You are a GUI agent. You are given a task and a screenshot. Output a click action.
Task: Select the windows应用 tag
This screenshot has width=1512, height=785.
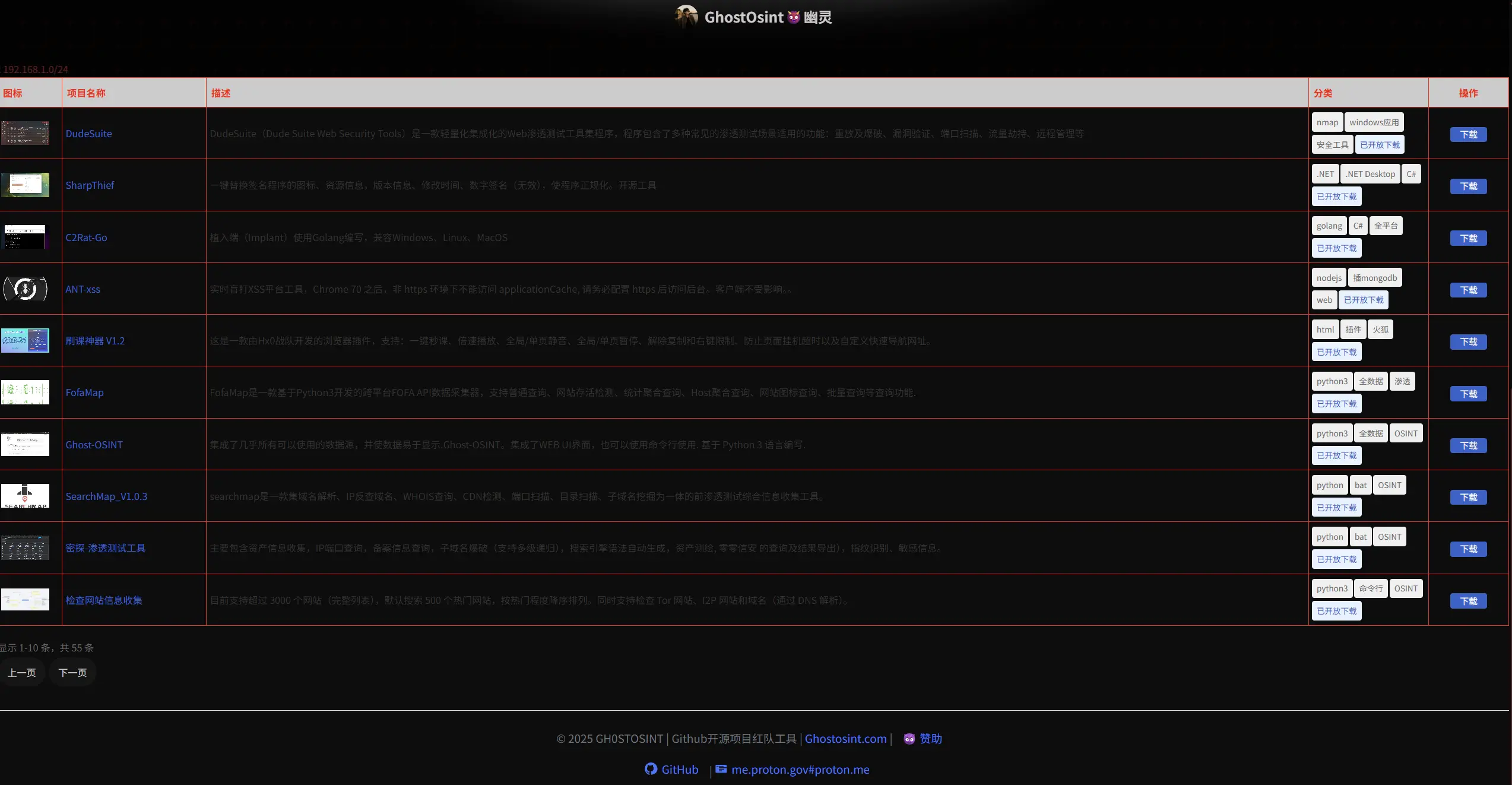1374,122
